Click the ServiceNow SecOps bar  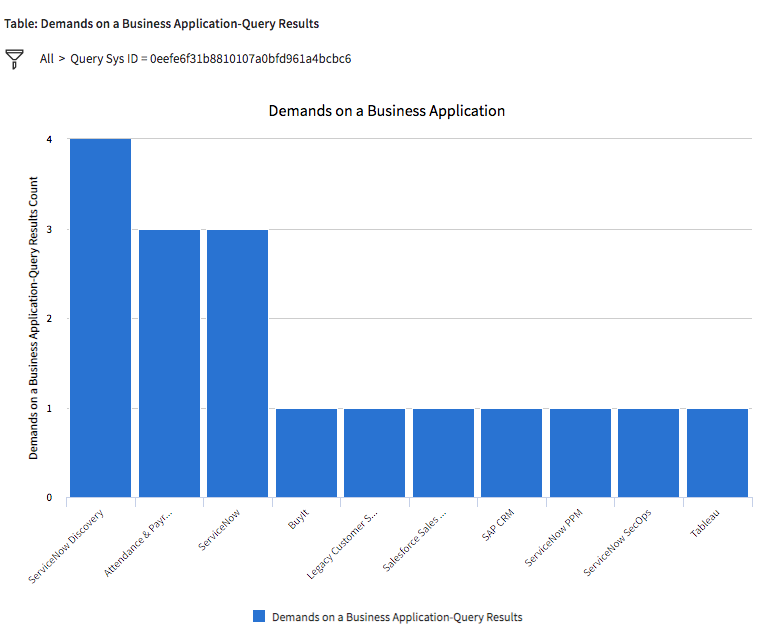(648, 453)
